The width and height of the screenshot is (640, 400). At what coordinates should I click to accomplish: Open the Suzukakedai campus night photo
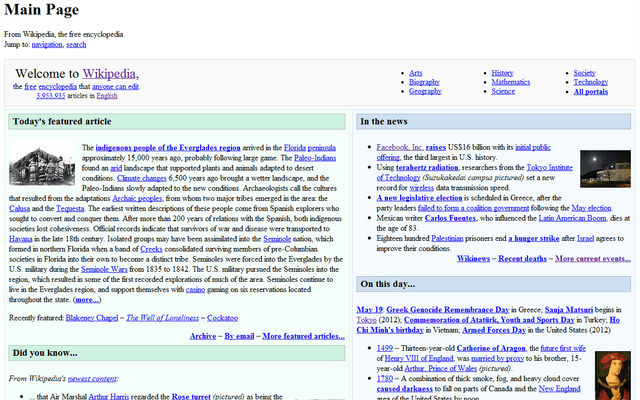pyautogui.click(x=605, y=169)
